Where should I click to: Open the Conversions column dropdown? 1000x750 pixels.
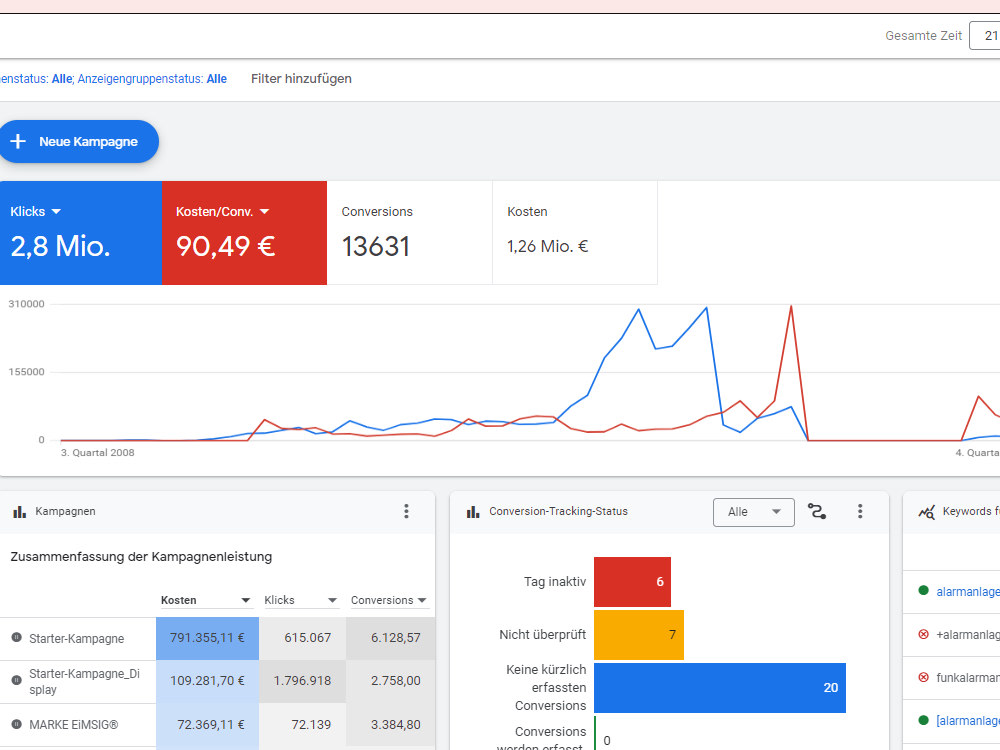coord(422,601)
